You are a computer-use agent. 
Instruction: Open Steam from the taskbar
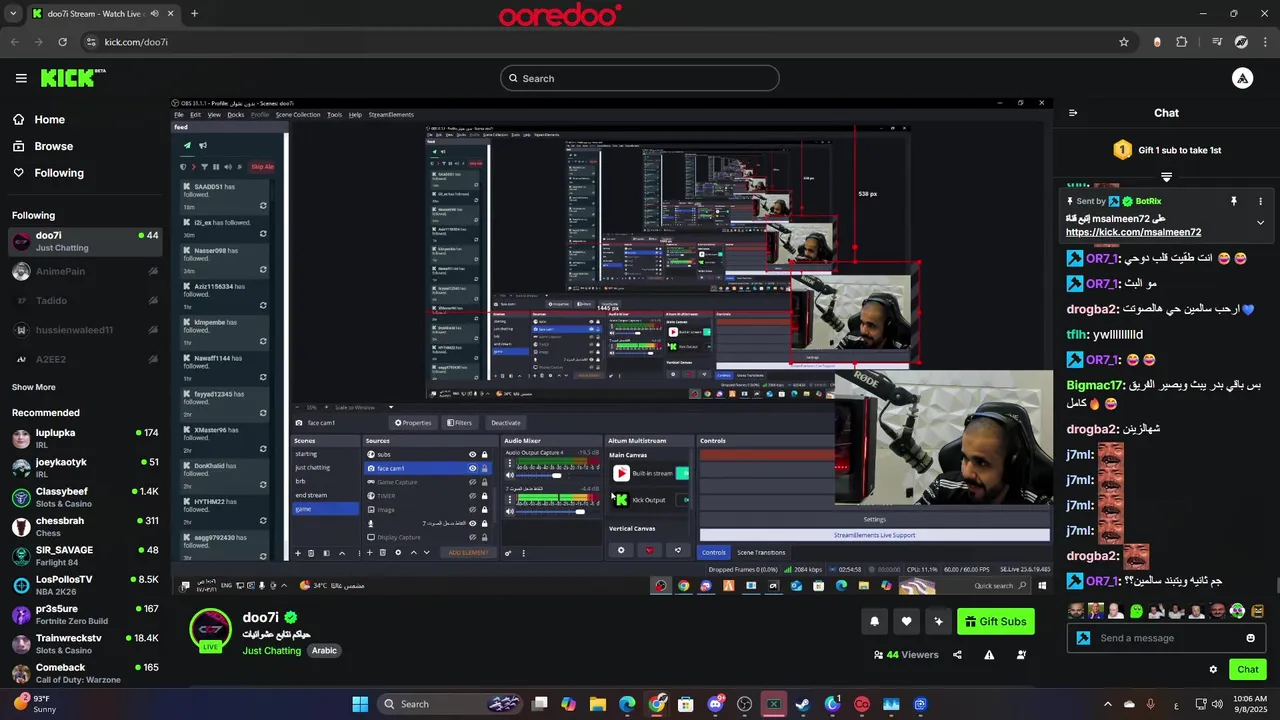[802, 704]
